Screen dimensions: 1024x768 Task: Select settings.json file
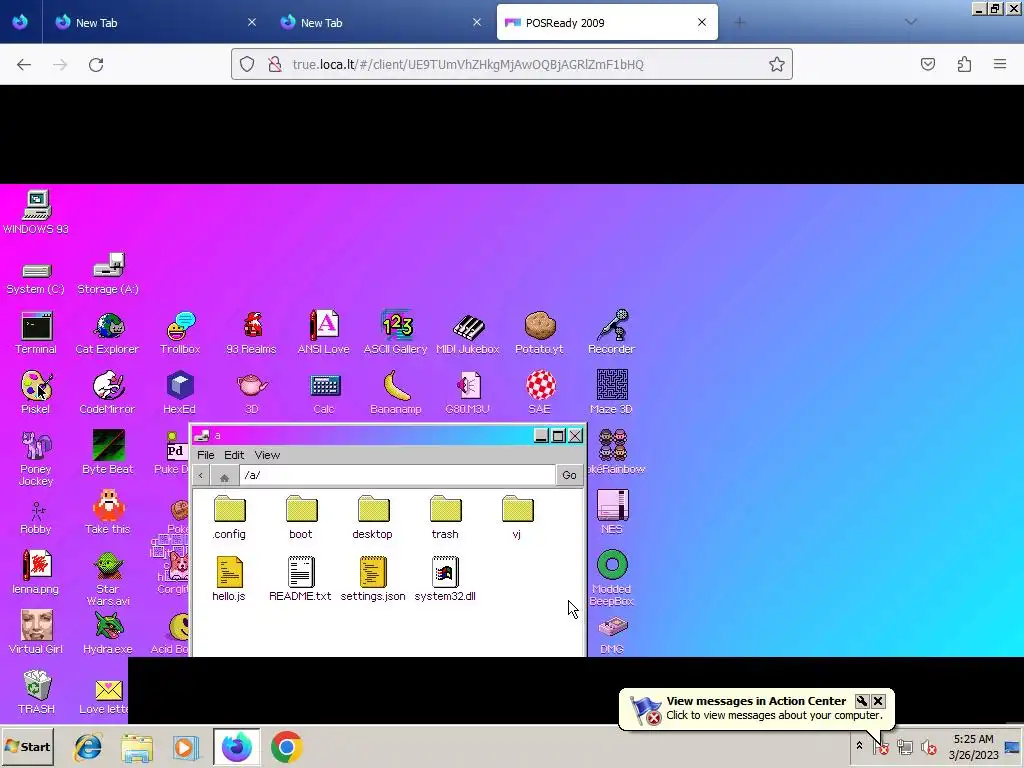coord(373,579)
